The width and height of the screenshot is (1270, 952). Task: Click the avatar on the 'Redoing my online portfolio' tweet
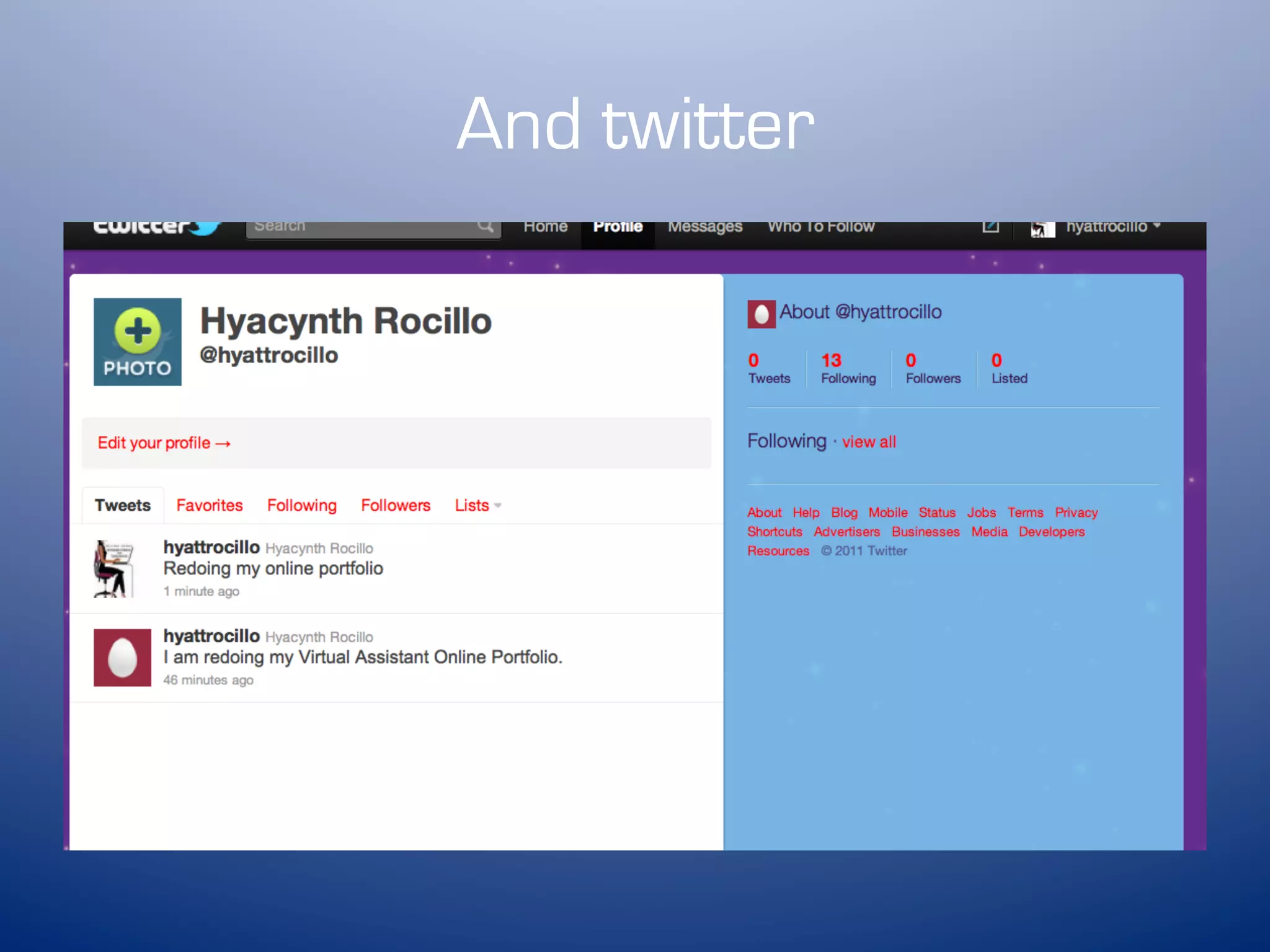pyautogui.click(x=114, y=569)
